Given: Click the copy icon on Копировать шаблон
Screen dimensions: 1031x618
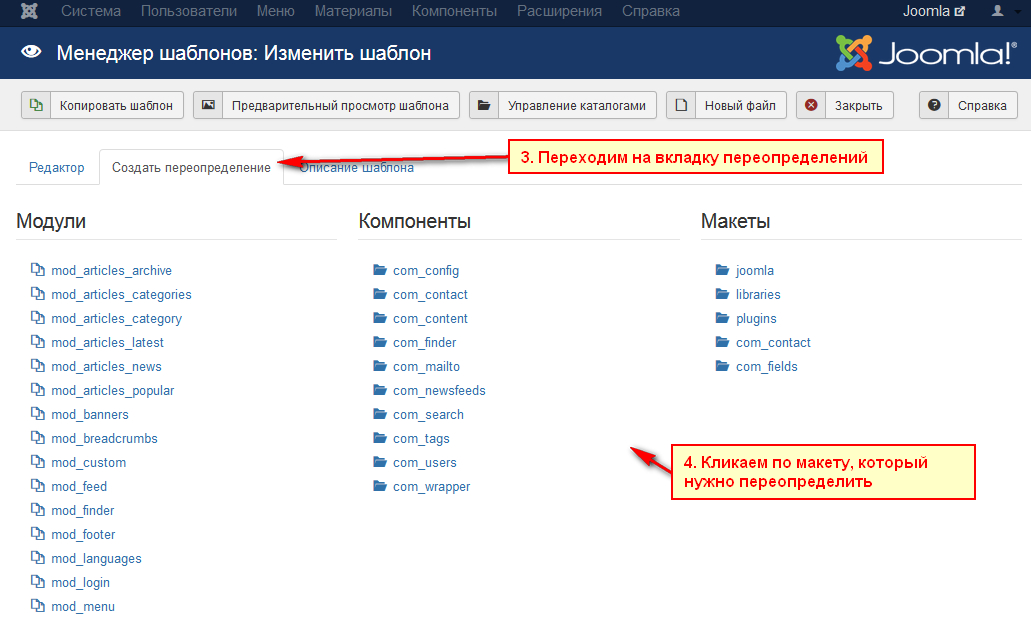Looking at the screenshot, I should [36, 105].
